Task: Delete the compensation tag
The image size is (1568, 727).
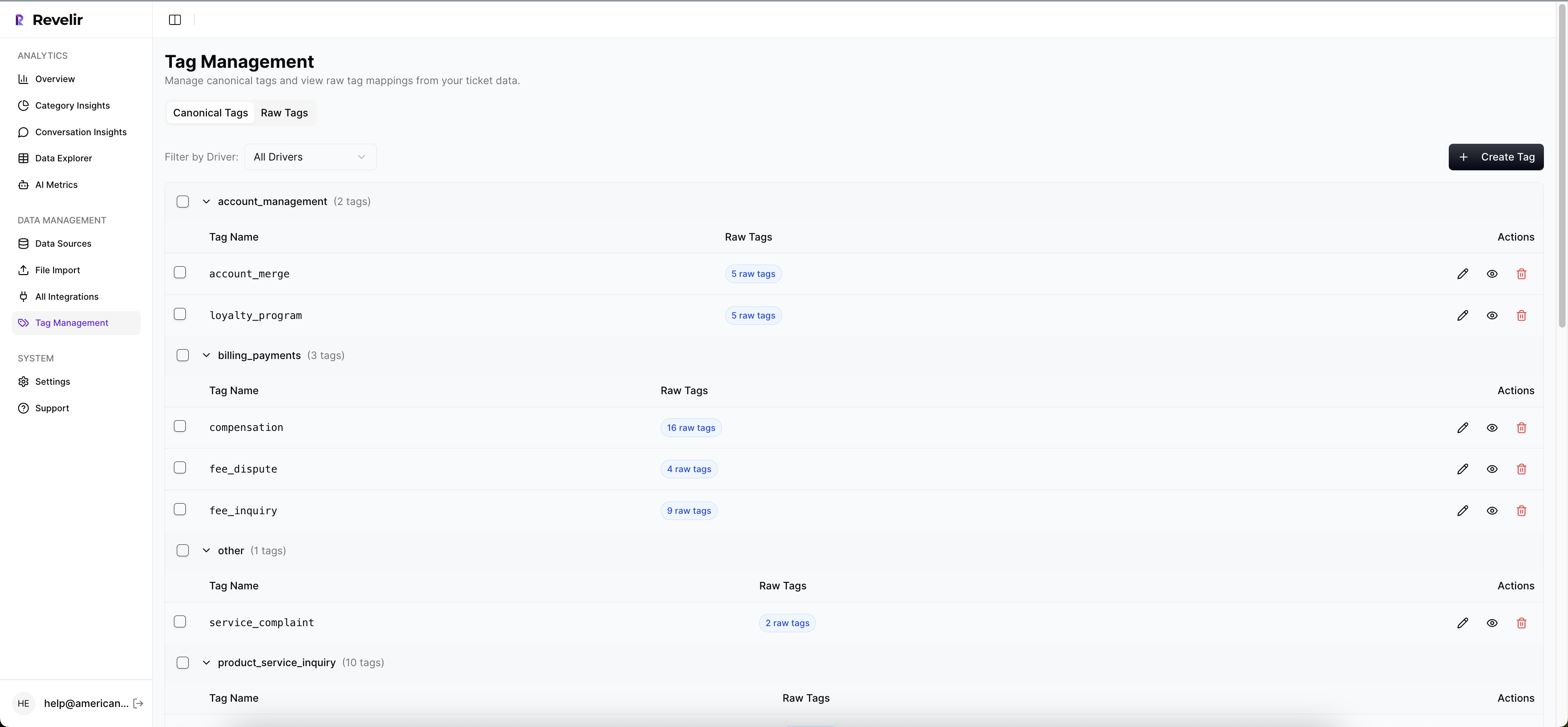Action: pos(1521,428)
